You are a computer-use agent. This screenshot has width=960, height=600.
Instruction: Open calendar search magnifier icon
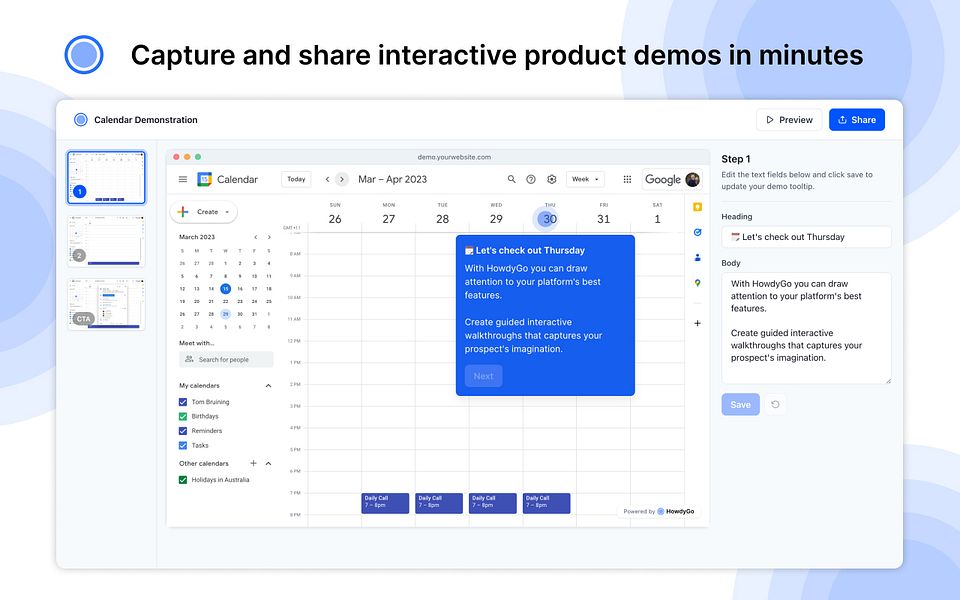pyautogui.click(x=511, y=179)
